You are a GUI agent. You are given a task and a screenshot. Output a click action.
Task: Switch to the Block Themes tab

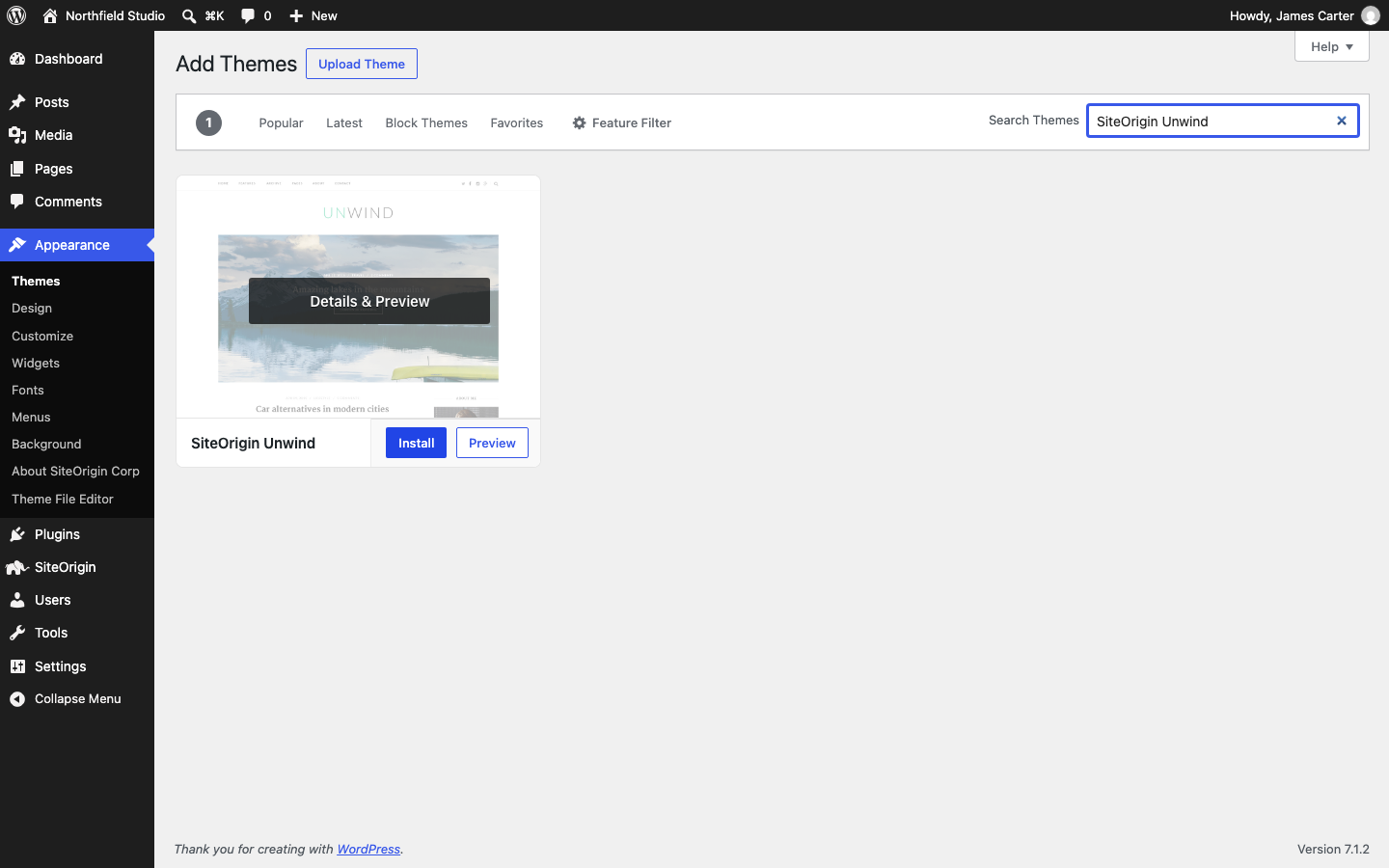tap(426, 122)
